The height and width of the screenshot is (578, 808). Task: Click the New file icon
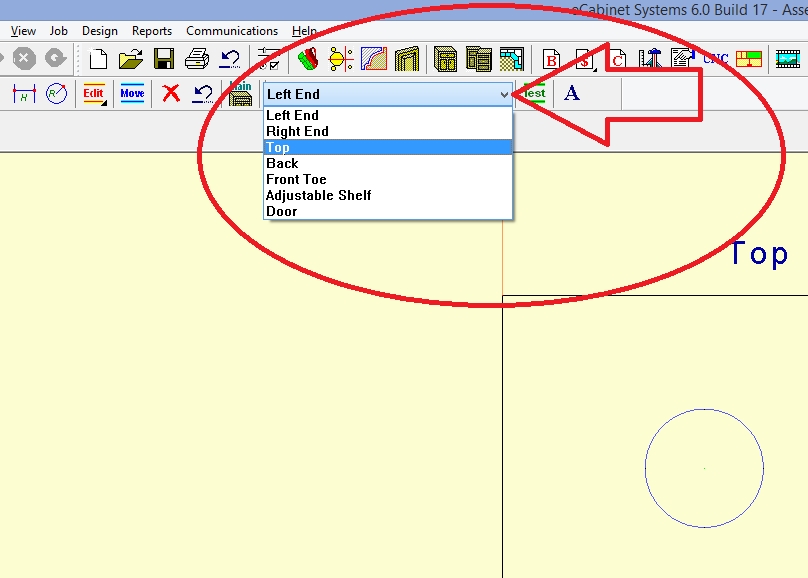click(x=97, y=59)
